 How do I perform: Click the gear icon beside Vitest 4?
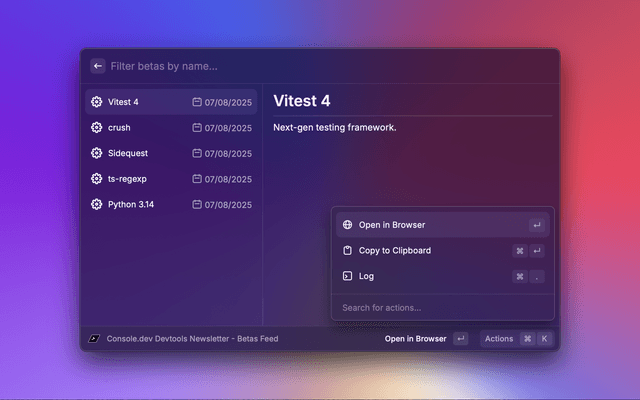click(96, 102)
